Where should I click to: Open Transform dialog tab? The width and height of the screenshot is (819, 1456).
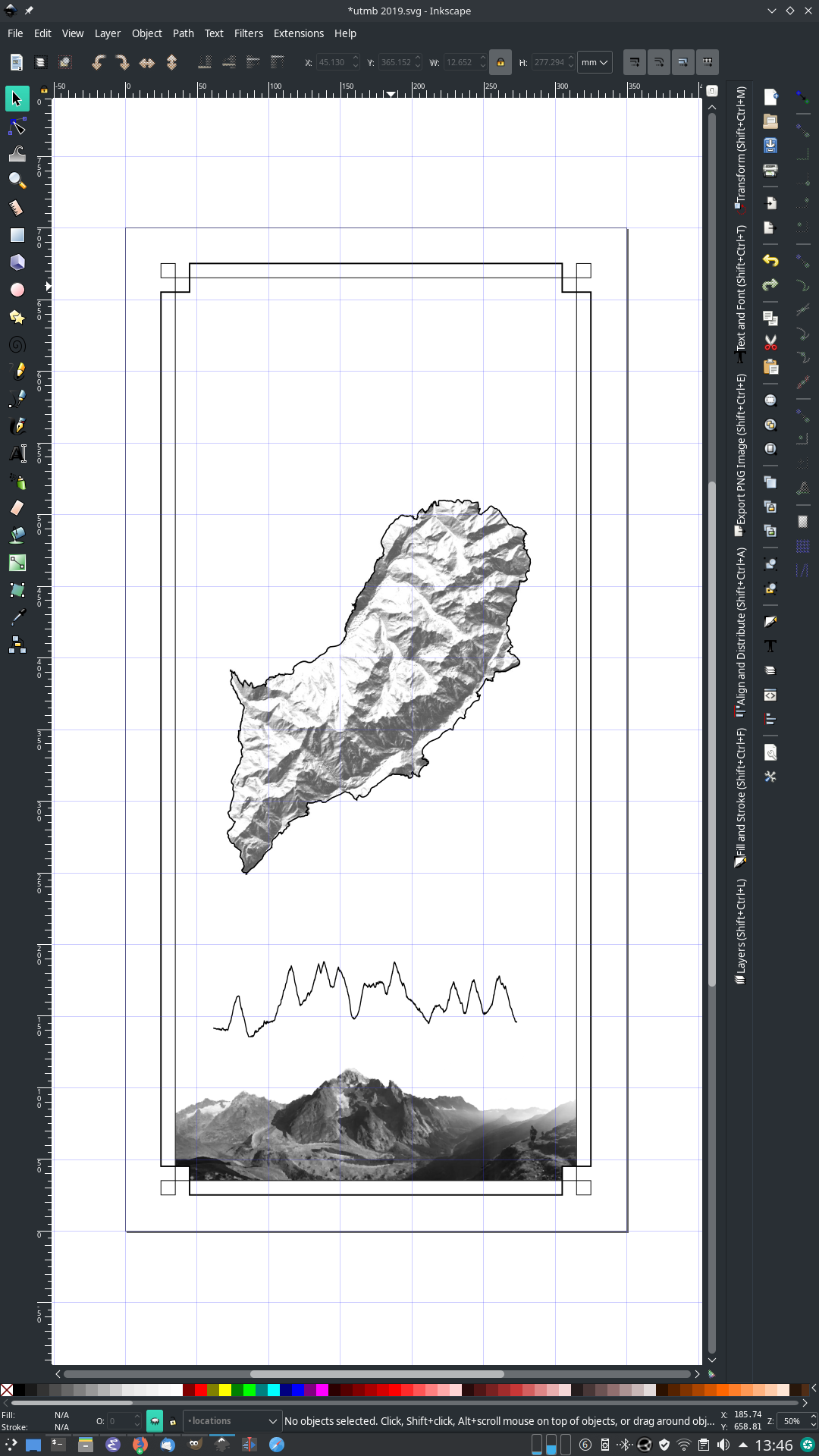(741, 150)
